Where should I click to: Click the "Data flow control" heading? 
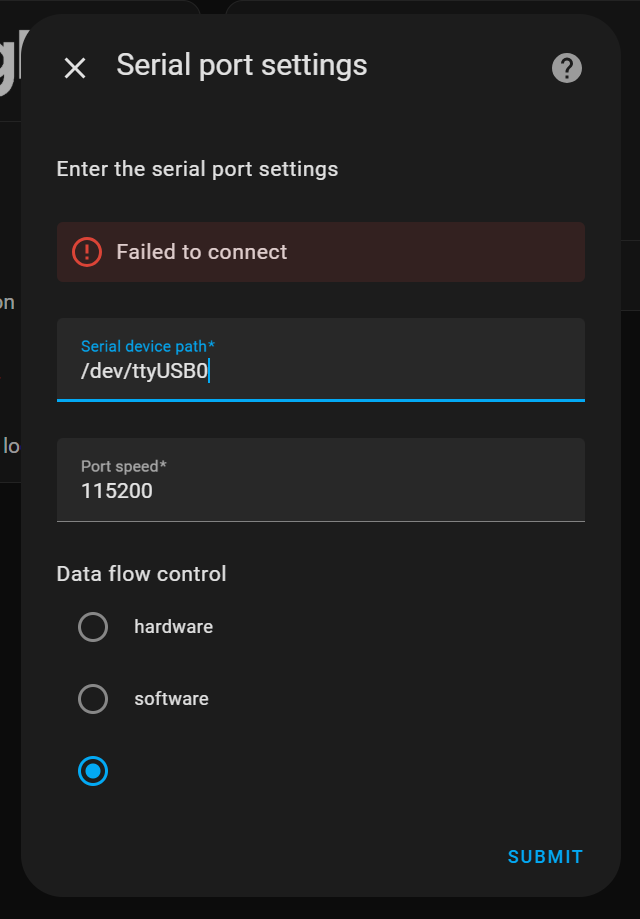click(x=141, y=574)
